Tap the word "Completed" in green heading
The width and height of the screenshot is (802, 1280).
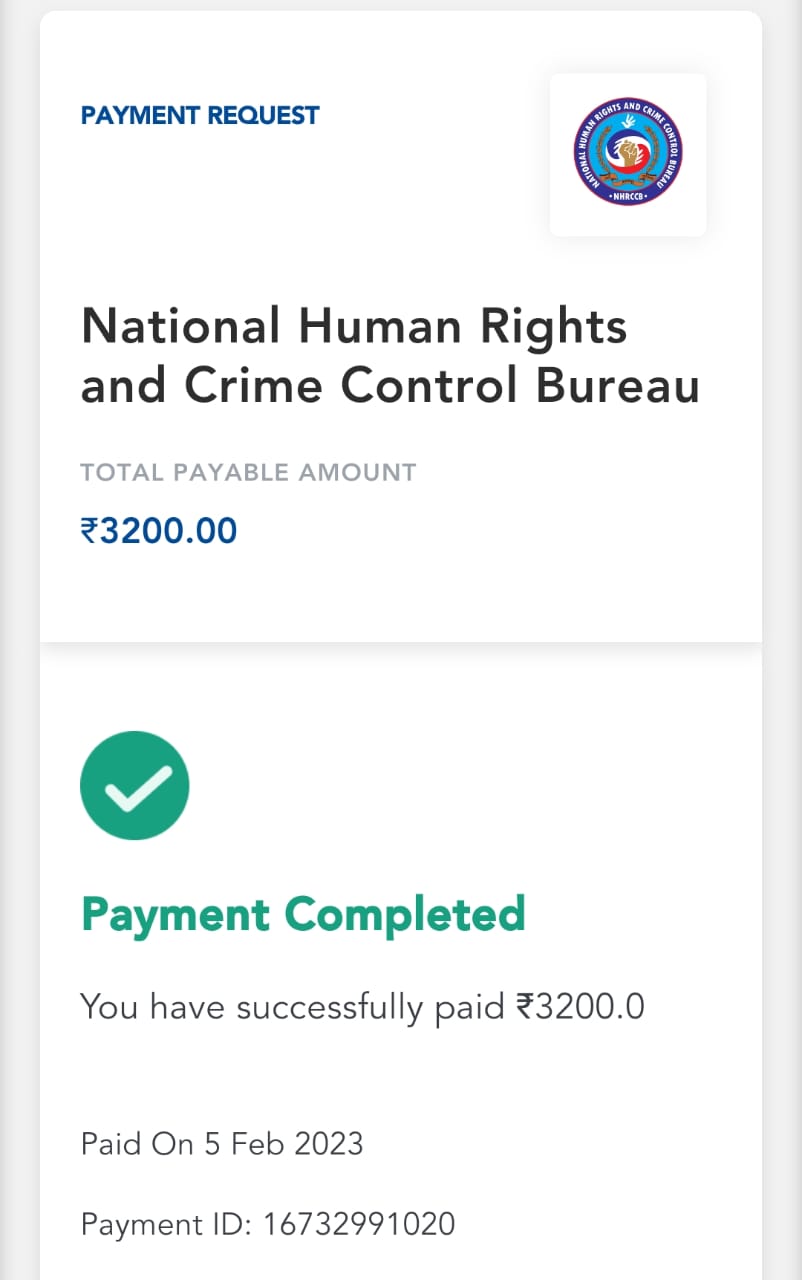tap(405, 914)
